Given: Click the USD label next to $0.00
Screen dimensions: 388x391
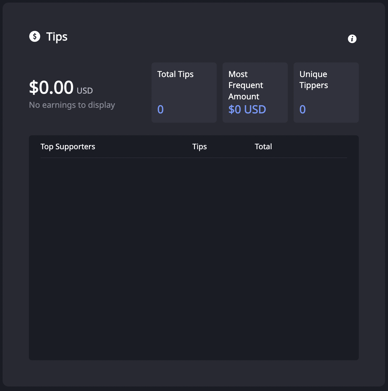Looking at the screenshot, I should click(85, 91).
